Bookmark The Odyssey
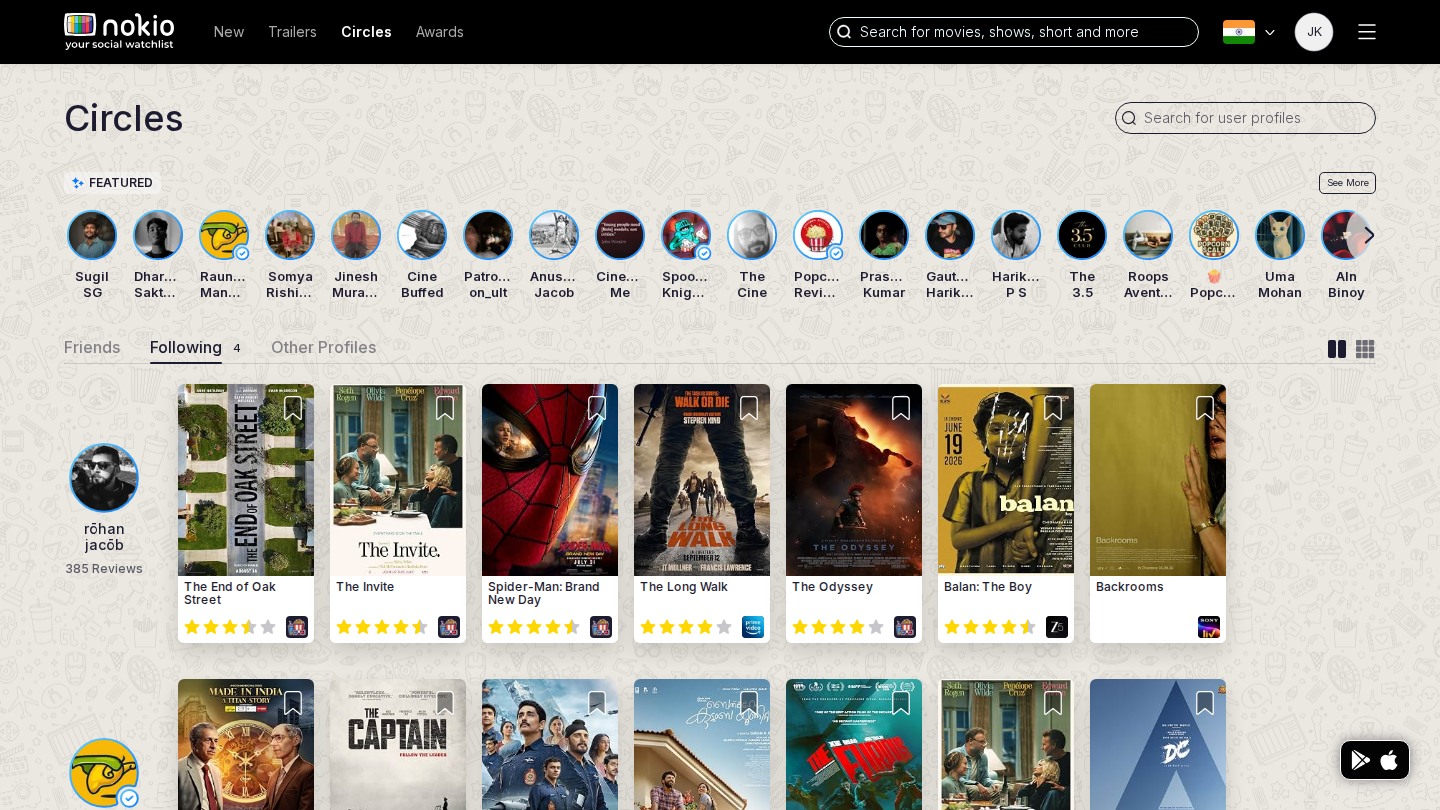This screenshot has width=1440, height=810. (901, 408)
